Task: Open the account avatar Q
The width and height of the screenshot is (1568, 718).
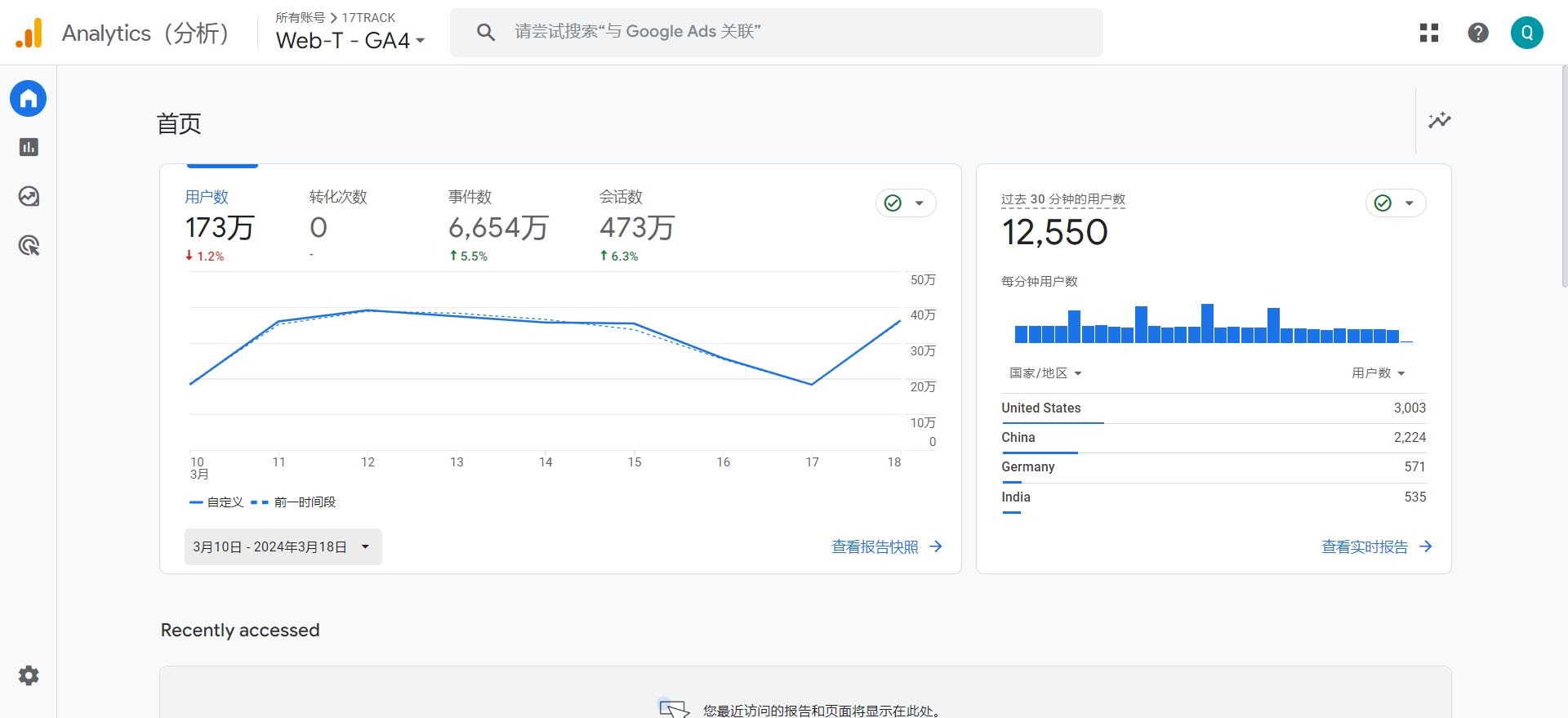Action: click(x=1527, y=33)
